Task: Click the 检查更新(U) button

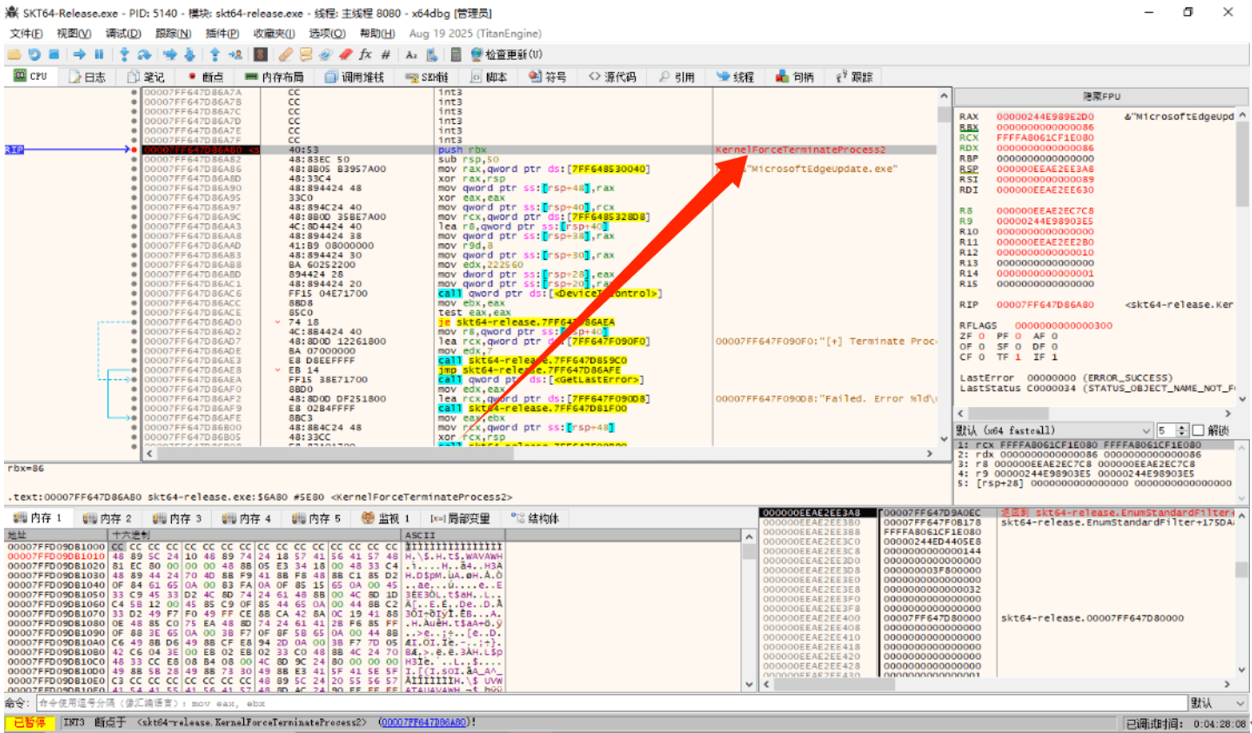Action: [506, 54]
